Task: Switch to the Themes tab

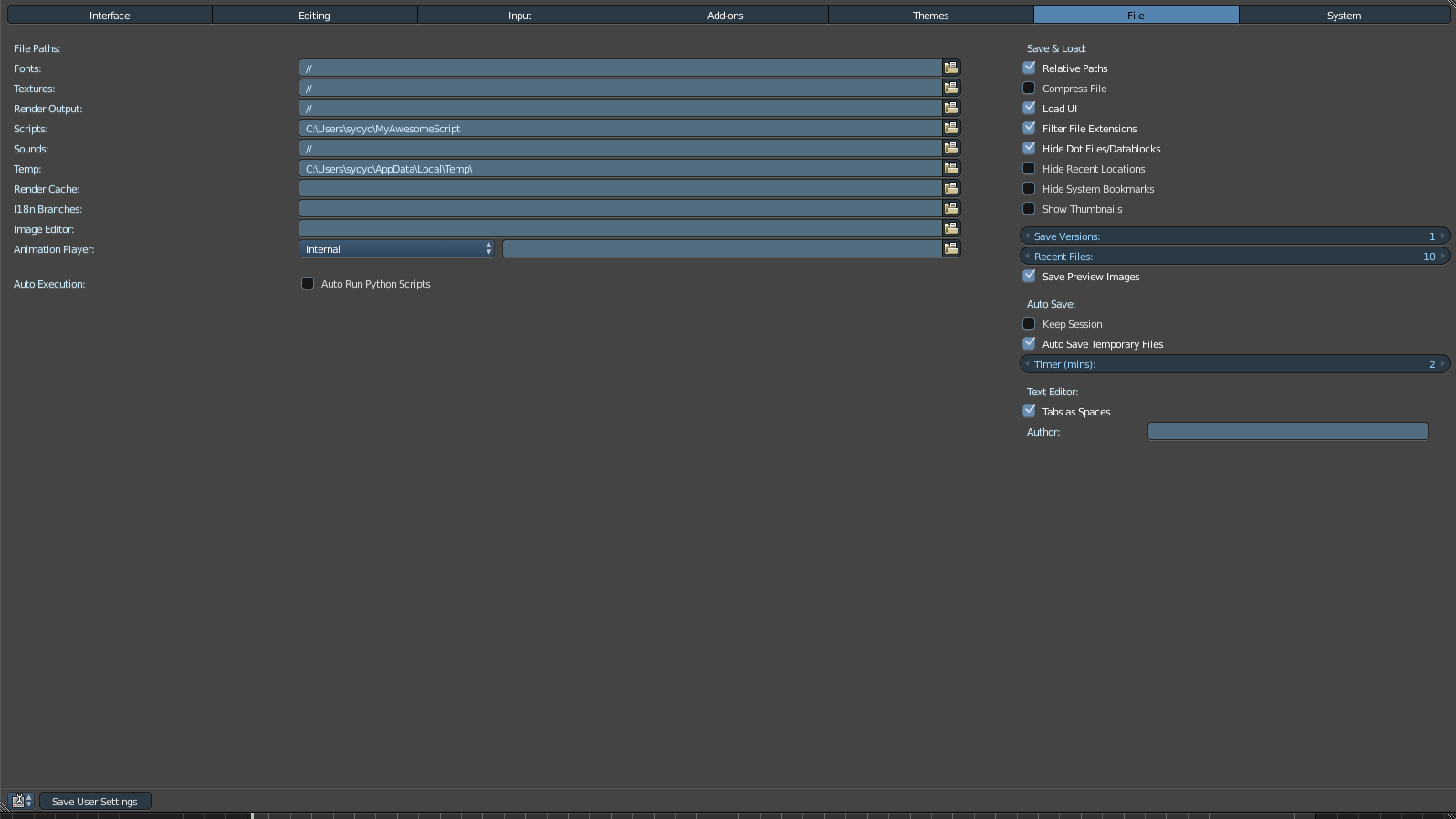Action: [x=931, y=16]
